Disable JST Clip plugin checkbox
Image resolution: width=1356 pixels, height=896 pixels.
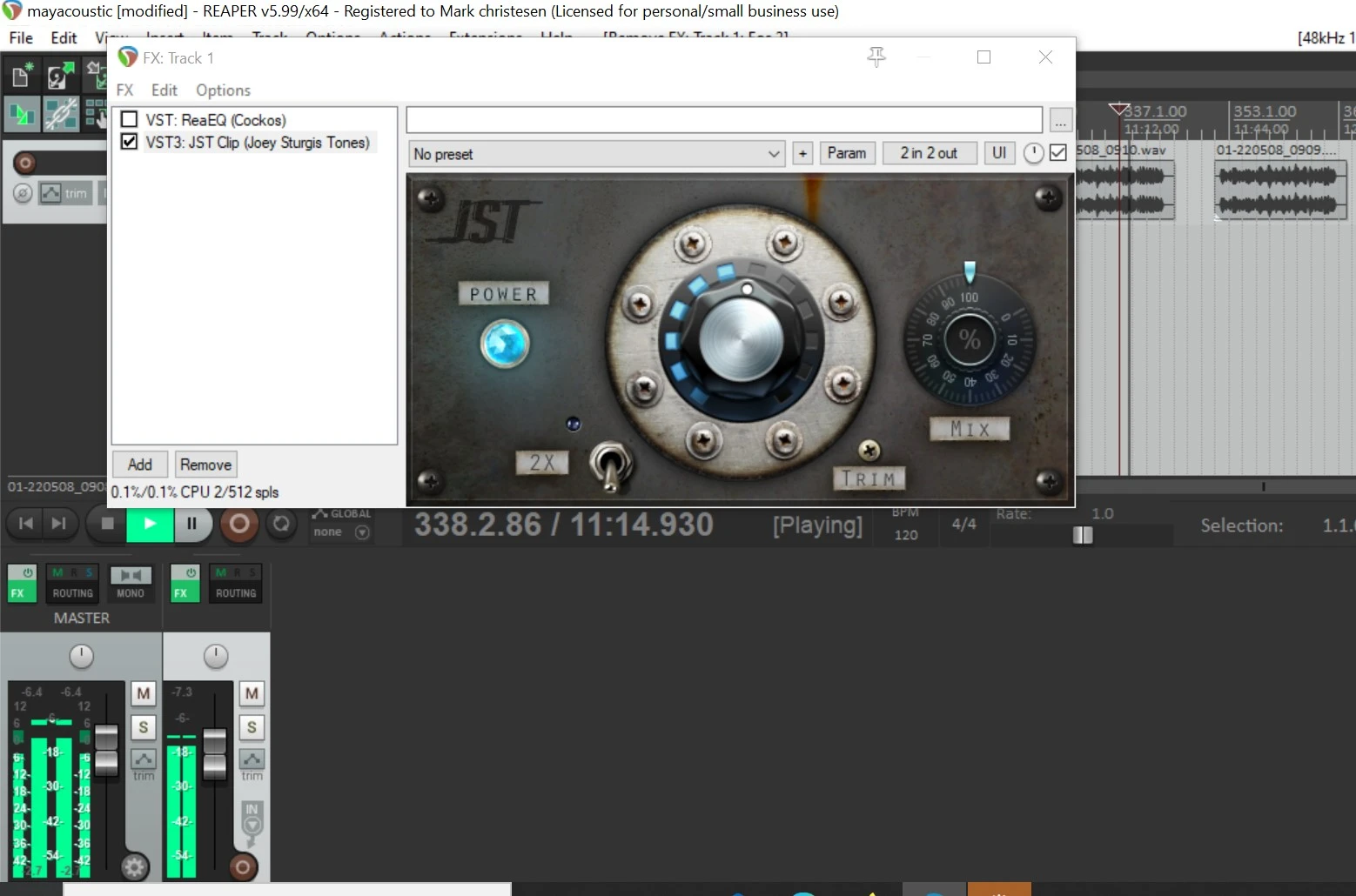pyautogui.click(x=130, y=142)
